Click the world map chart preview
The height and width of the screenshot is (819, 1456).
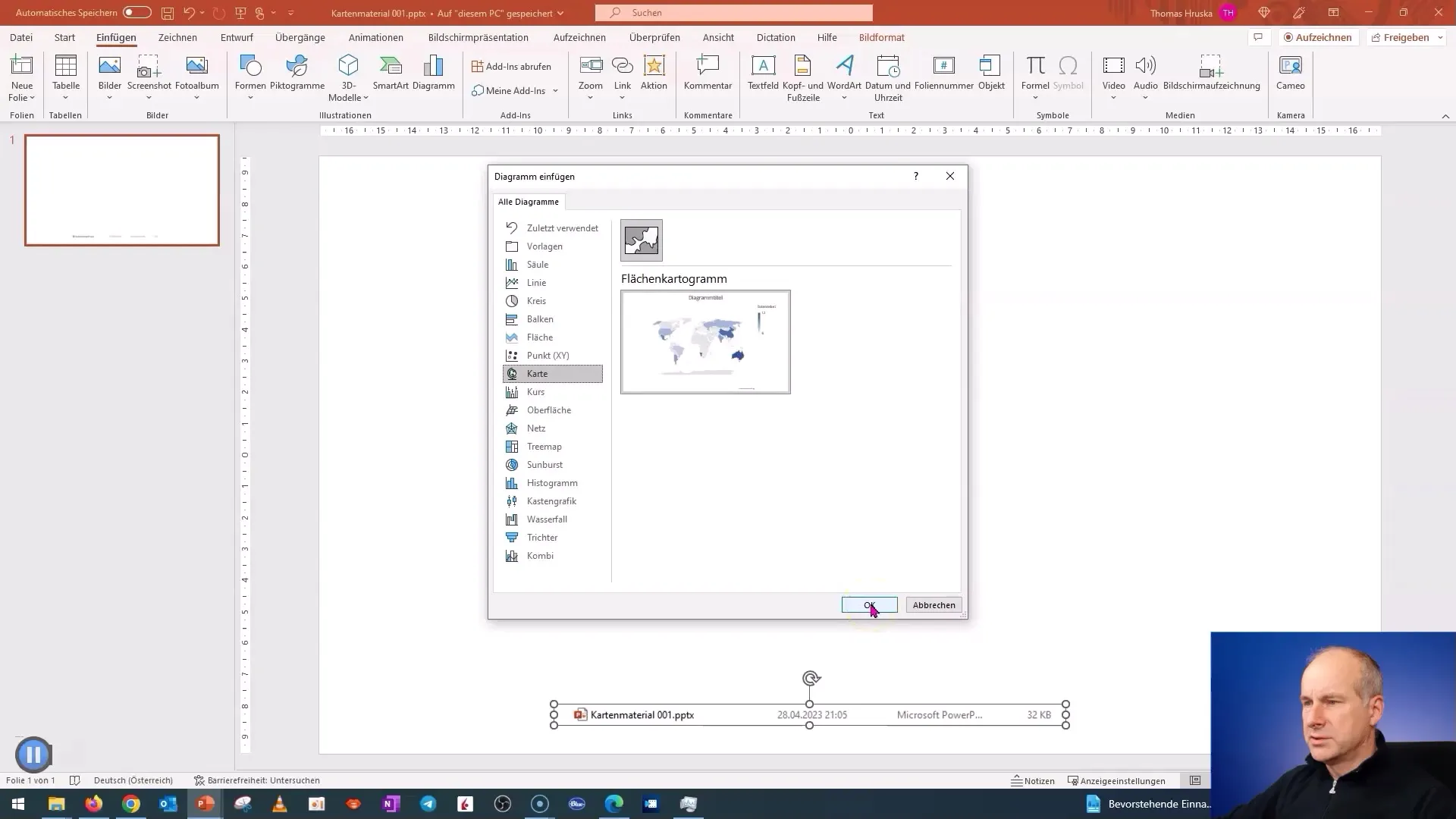pos(705,342)
